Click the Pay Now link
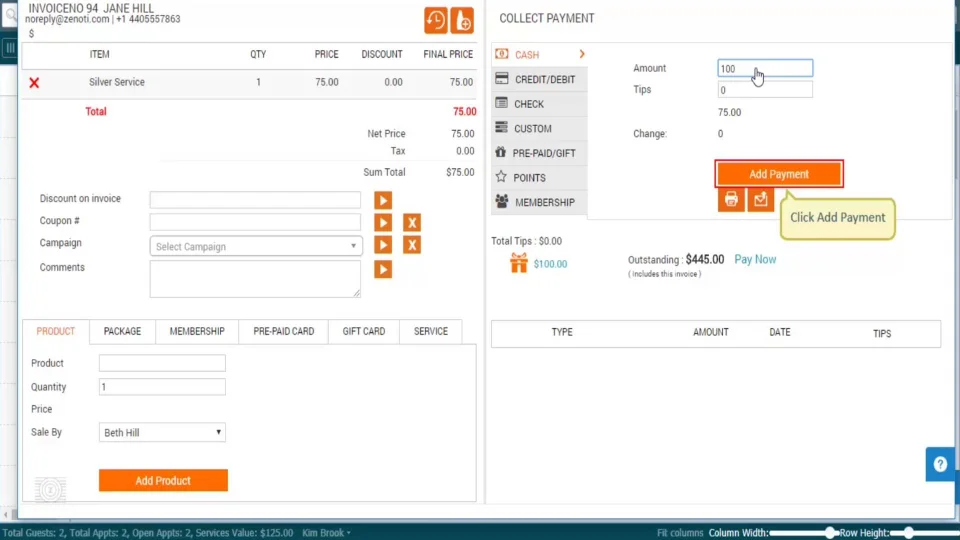Viewport: 960px width, 540px height. [755, 259]
